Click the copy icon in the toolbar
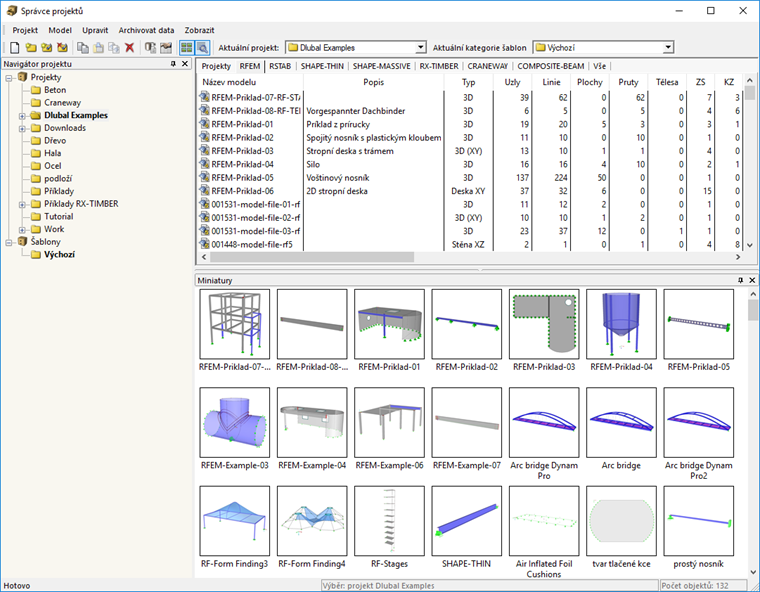This screenshot has height=592, width=760. (x=83, y=47)
